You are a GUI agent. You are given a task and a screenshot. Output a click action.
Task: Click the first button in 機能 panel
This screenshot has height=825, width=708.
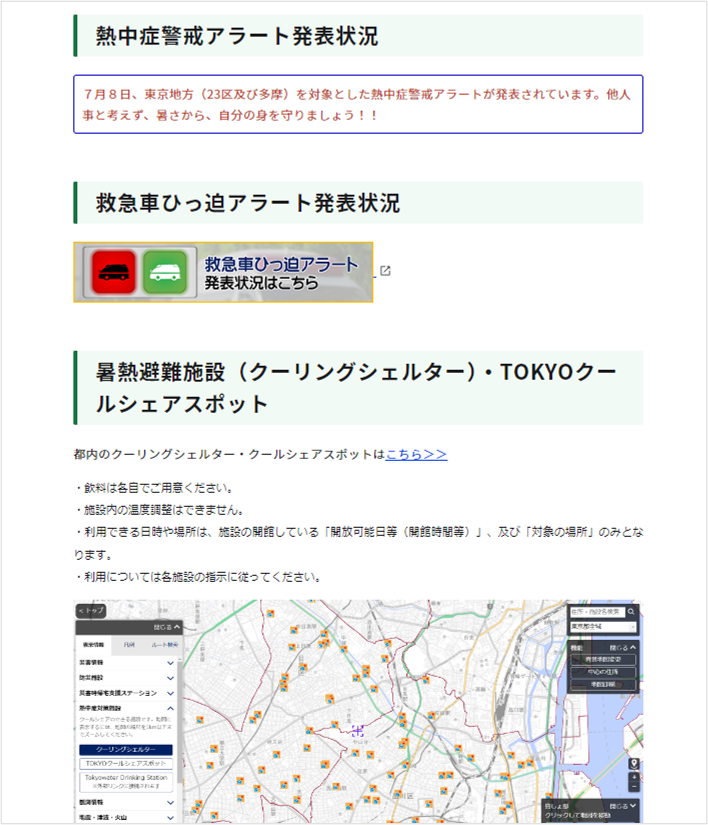(x=603, y=659)
